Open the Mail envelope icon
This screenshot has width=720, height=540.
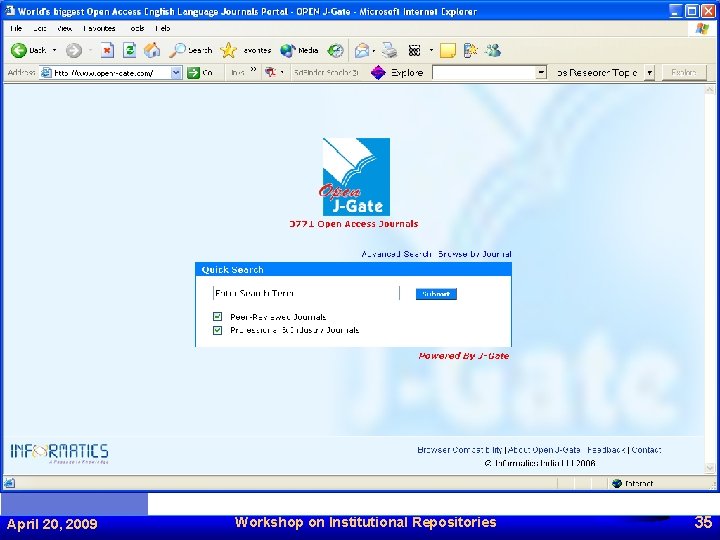point(362,50)
